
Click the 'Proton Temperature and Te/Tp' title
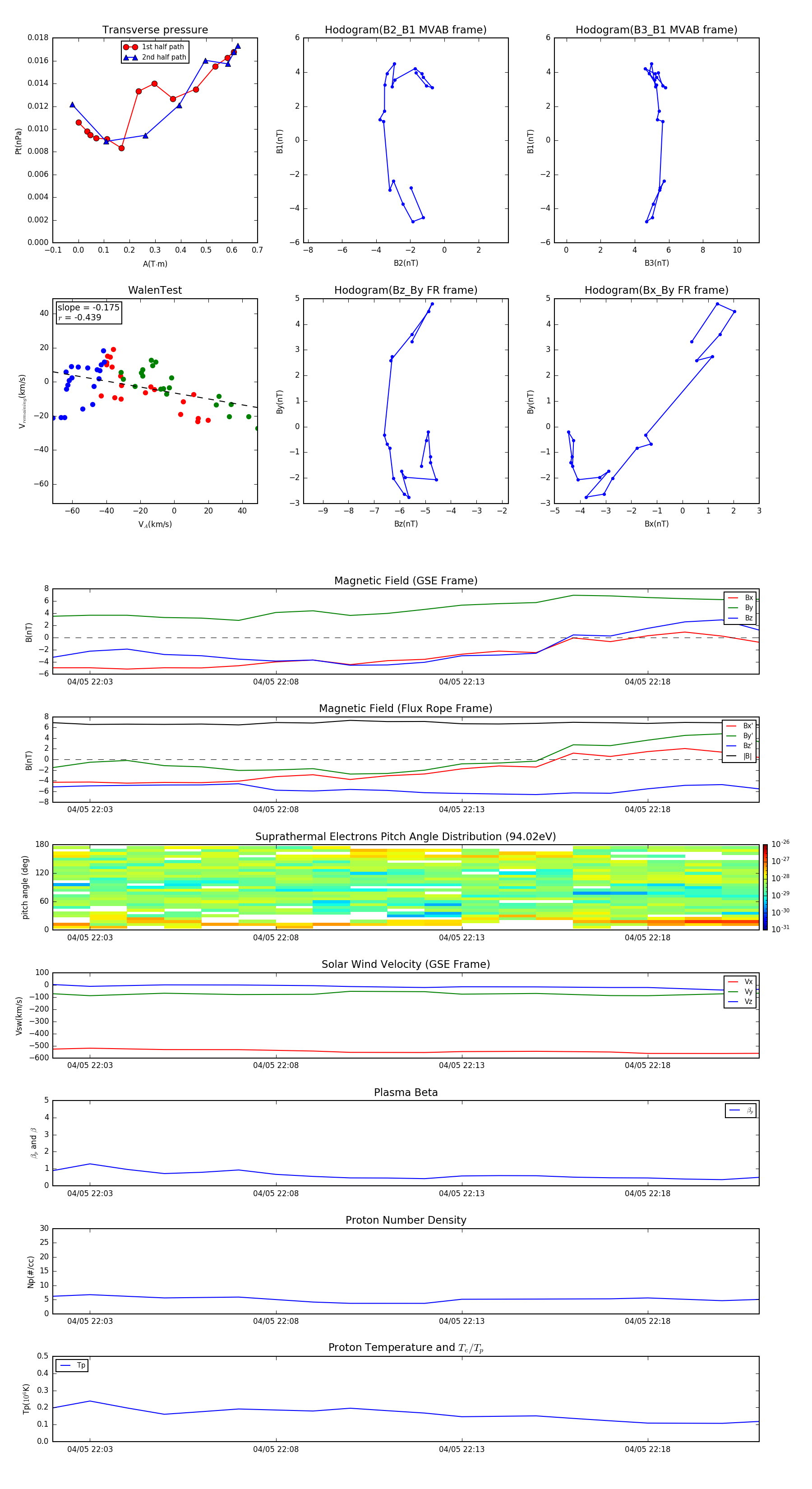pos(406,1348)
